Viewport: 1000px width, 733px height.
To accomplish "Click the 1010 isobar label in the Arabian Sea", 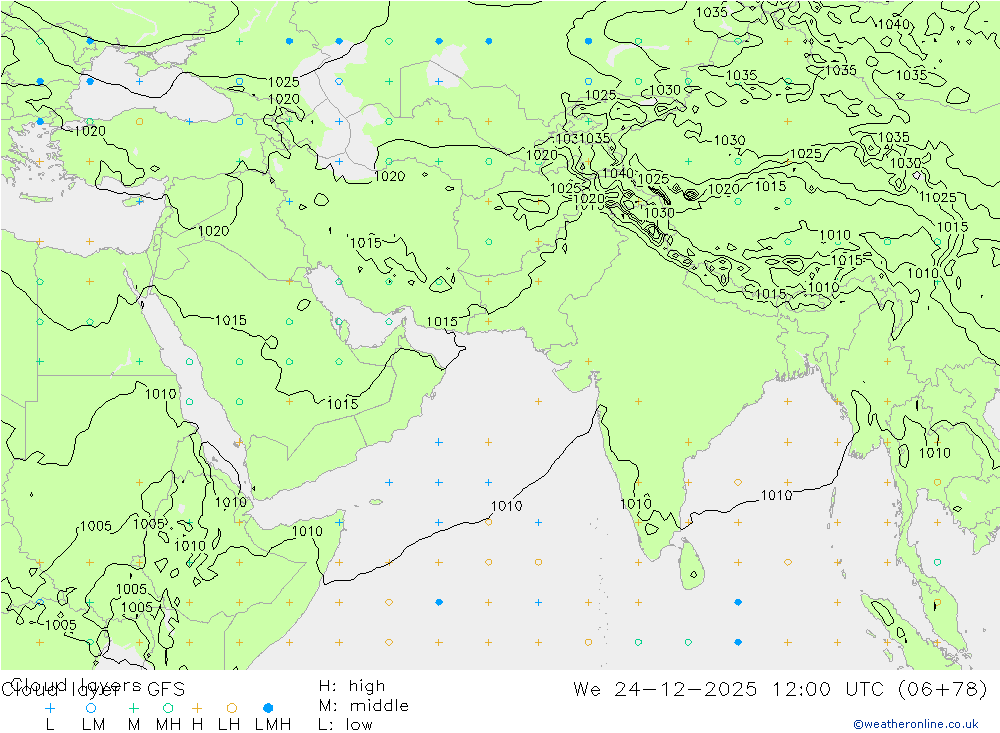I will tap(506, 506).
